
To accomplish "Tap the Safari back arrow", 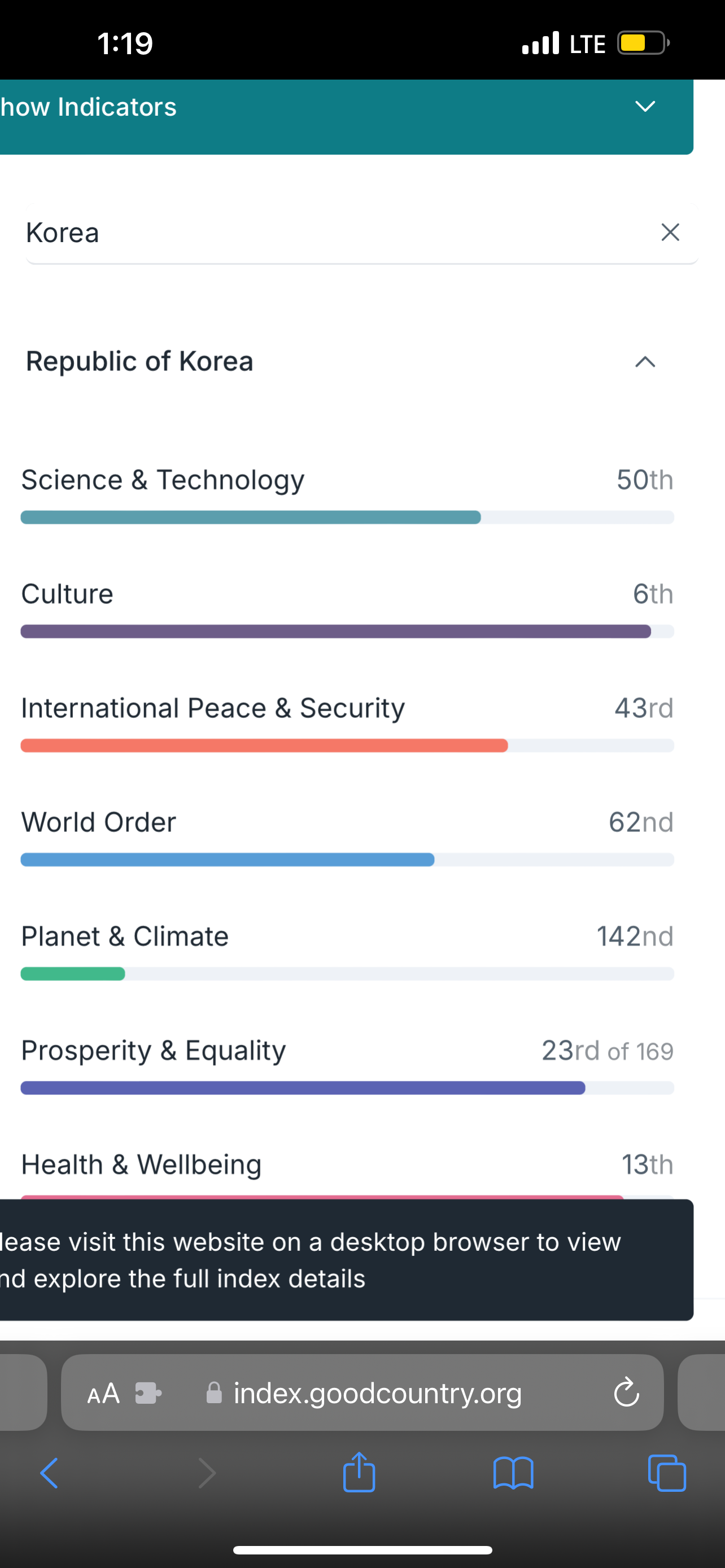I will point(49,1474).
